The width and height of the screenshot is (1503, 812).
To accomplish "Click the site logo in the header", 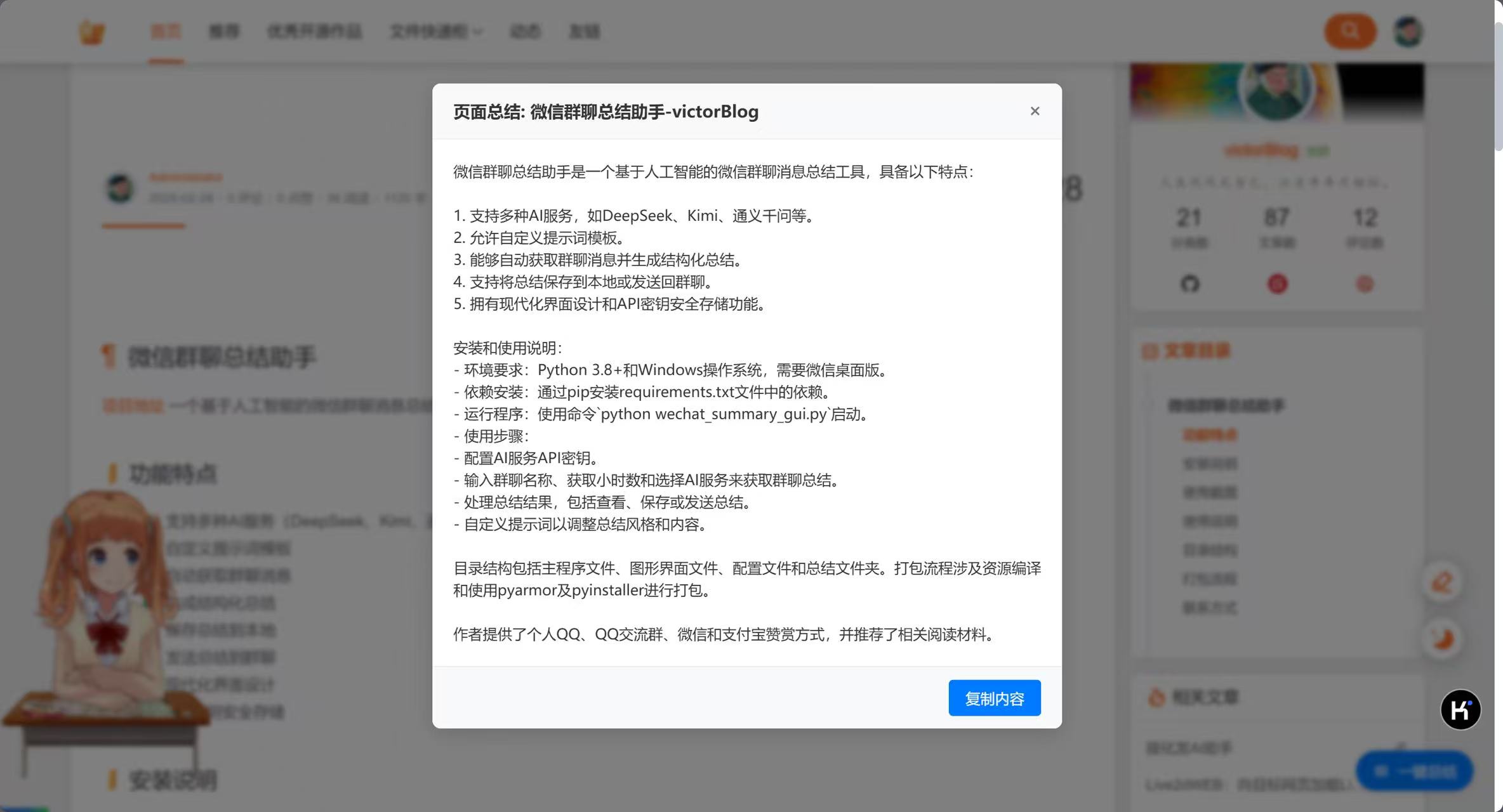I will click(x=91, y=32).
